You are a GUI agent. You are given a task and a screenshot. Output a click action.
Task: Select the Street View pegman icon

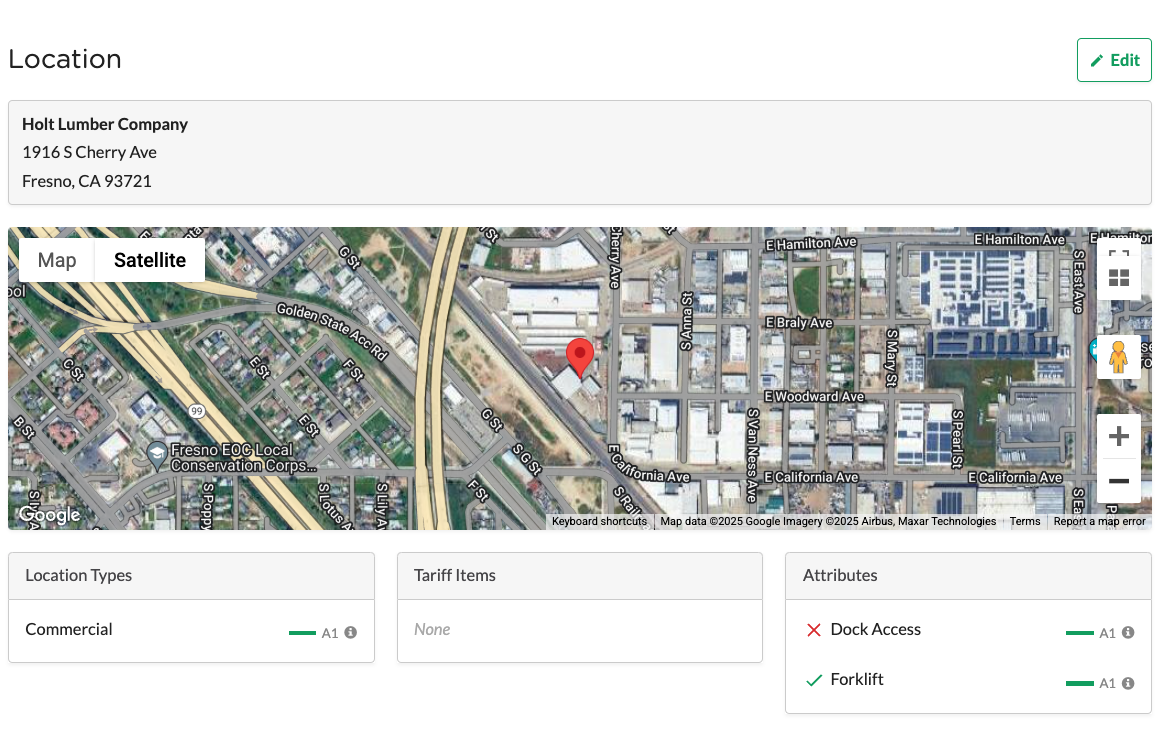pyautogui.click(x=1118, y=357)
